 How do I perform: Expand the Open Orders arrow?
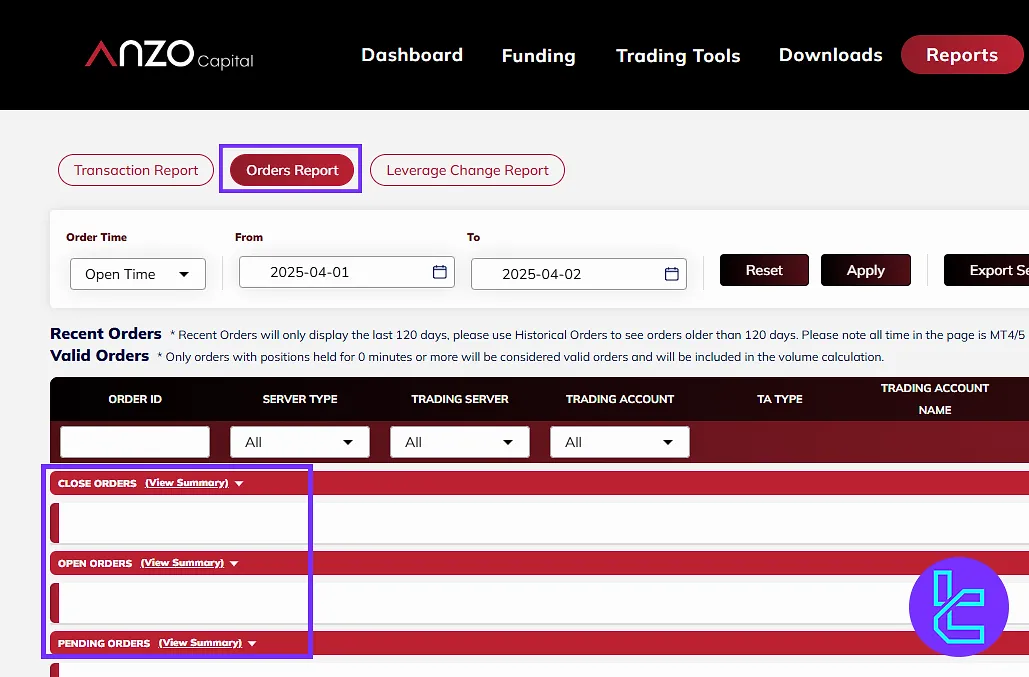click(x=234, y=564)
